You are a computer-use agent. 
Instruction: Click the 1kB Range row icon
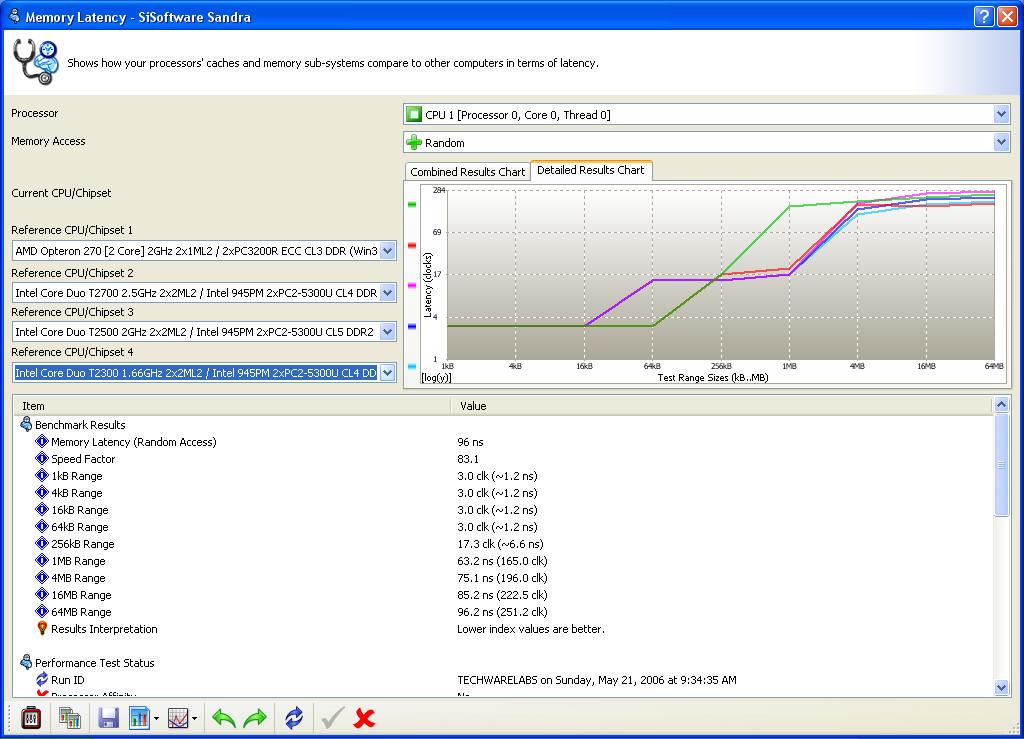[42, 475]
